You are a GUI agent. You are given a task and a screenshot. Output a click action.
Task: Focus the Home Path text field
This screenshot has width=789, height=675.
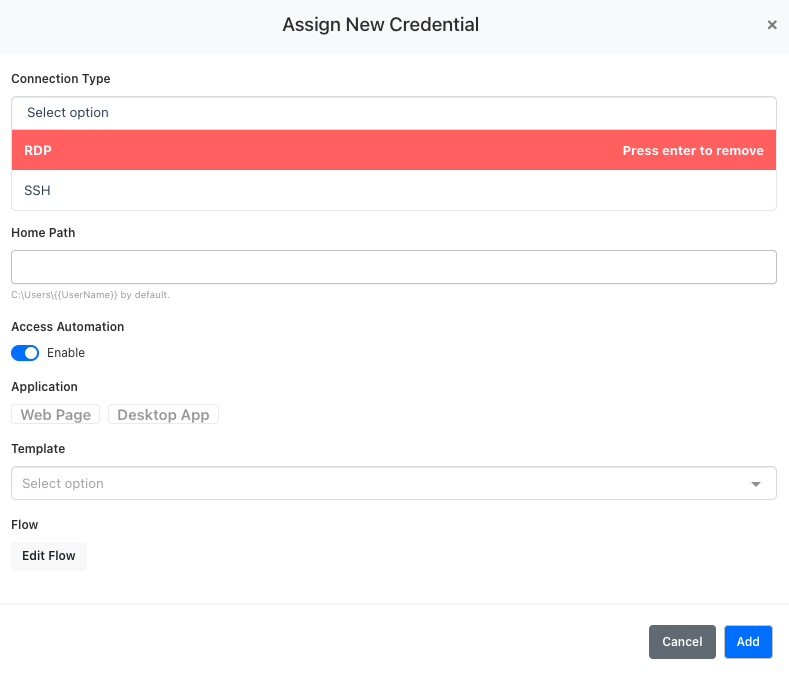(393, 267)
